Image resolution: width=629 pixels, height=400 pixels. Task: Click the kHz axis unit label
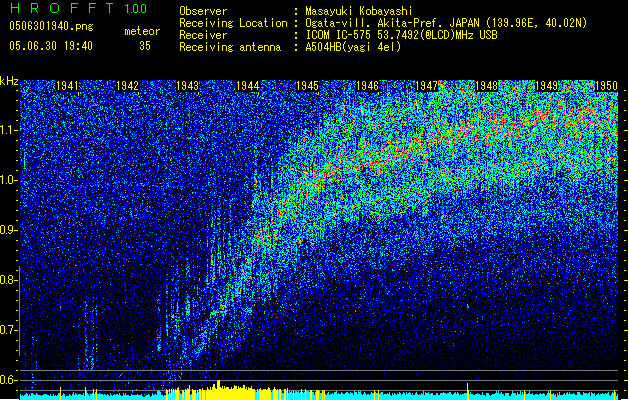pyautogui.click(x=9, y=81)
